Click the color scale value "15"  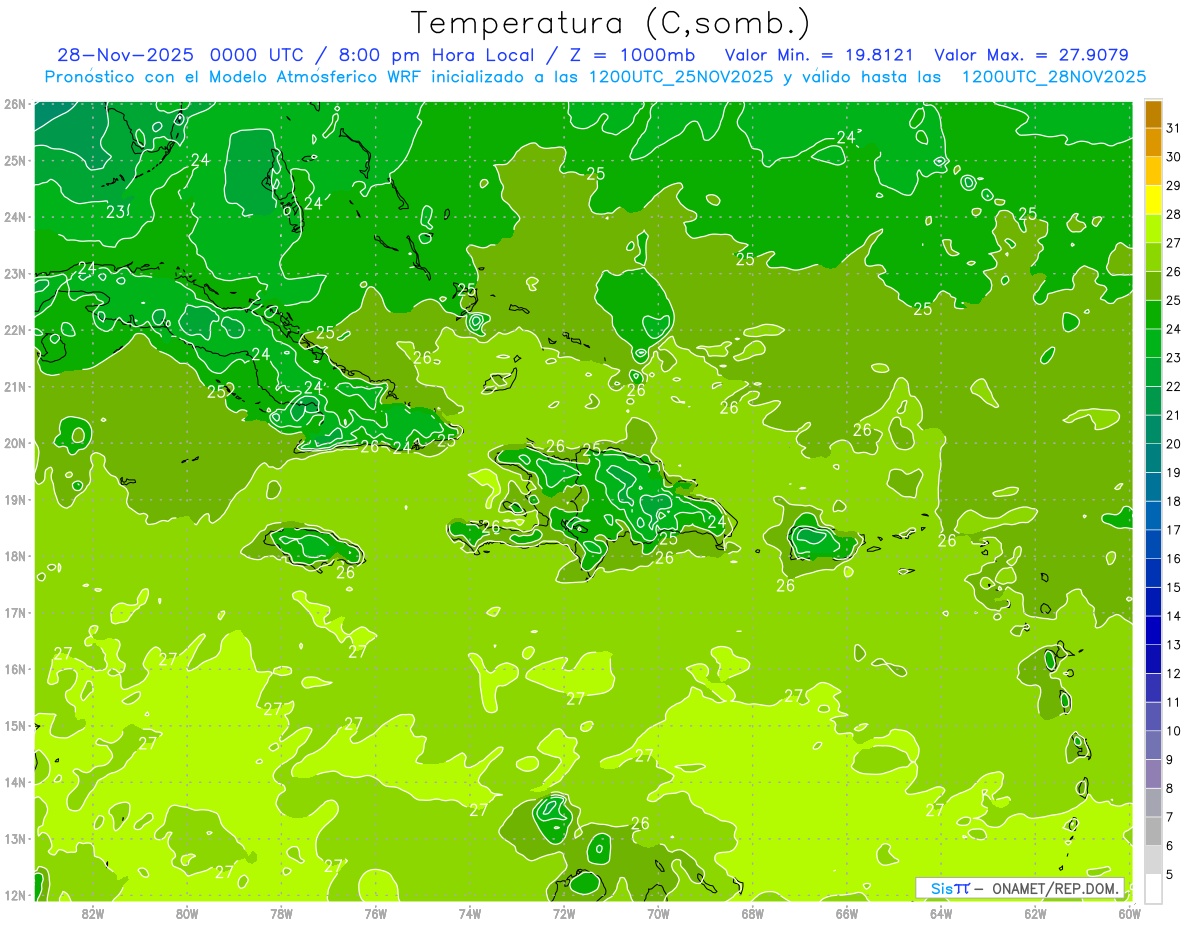[x=1174, y=588]
